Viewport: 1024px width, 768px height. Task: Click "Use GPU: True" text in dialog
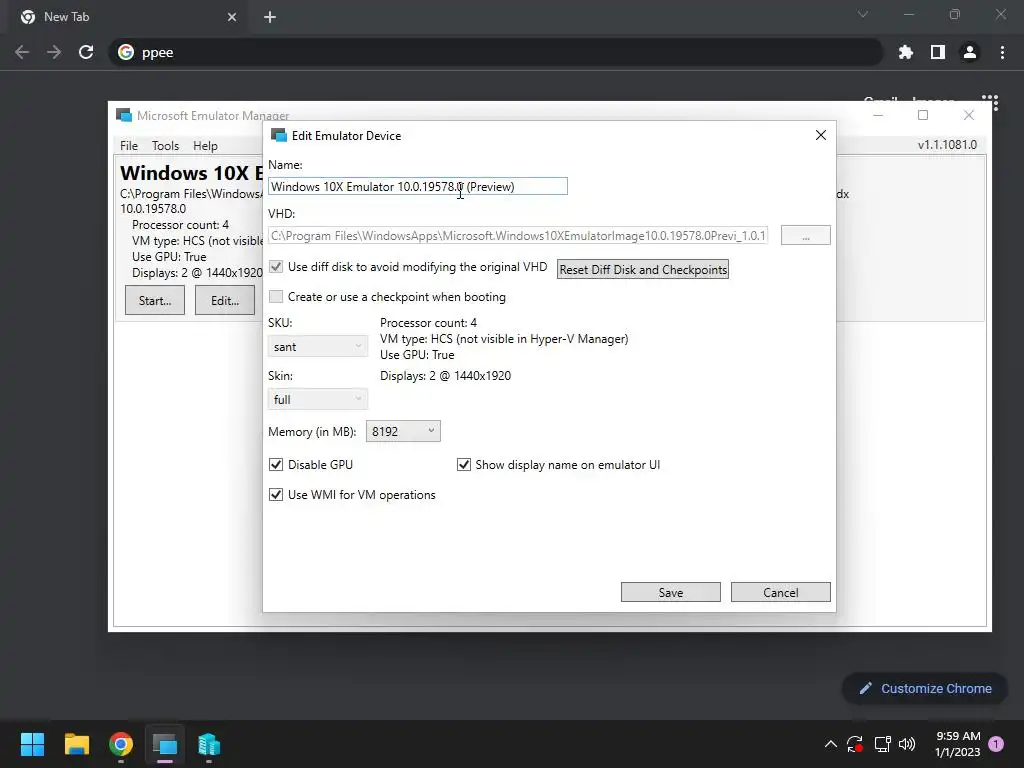[x=417, y=355]
